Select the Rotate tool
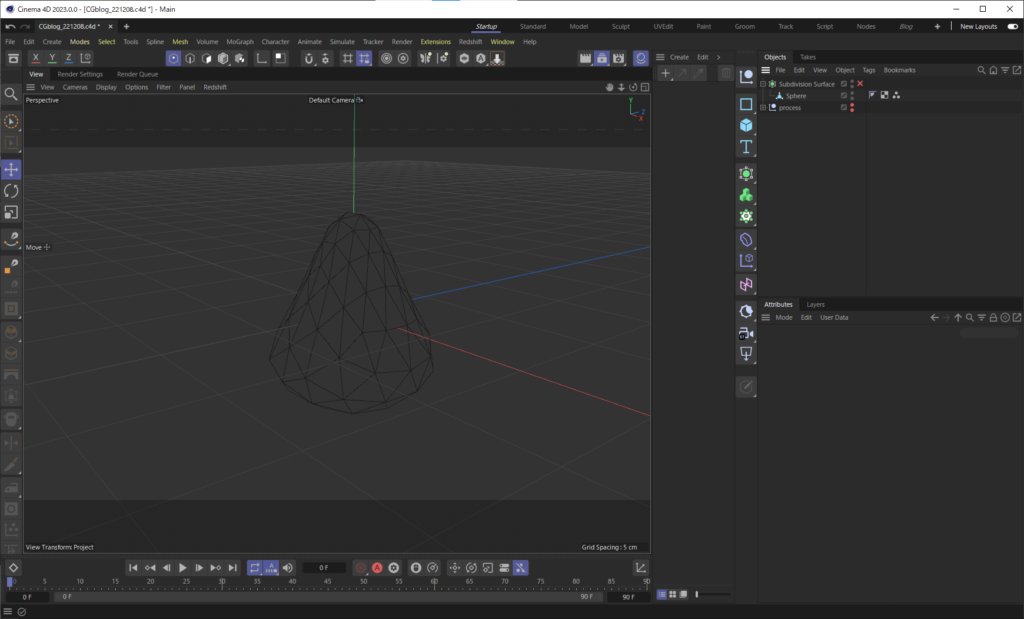Screen dimensions: 1024x619 pyautogui.click(x=11, y=190)
